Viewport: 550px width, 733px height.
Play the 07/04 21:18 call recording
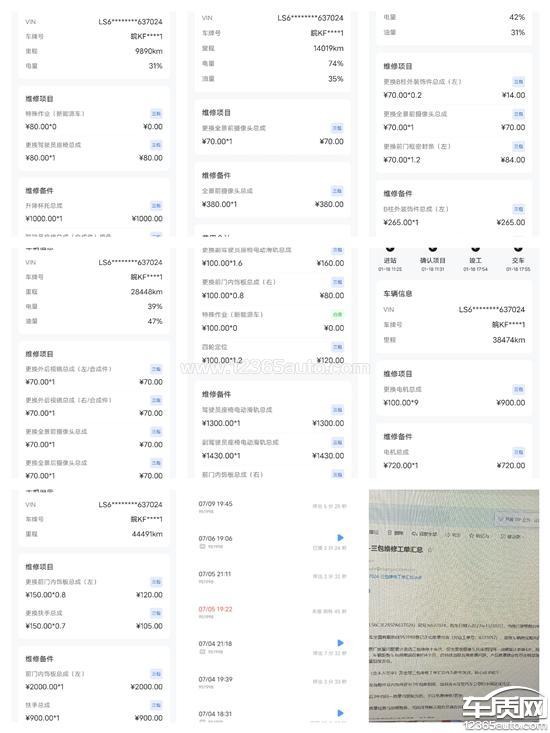pos(340,643)
